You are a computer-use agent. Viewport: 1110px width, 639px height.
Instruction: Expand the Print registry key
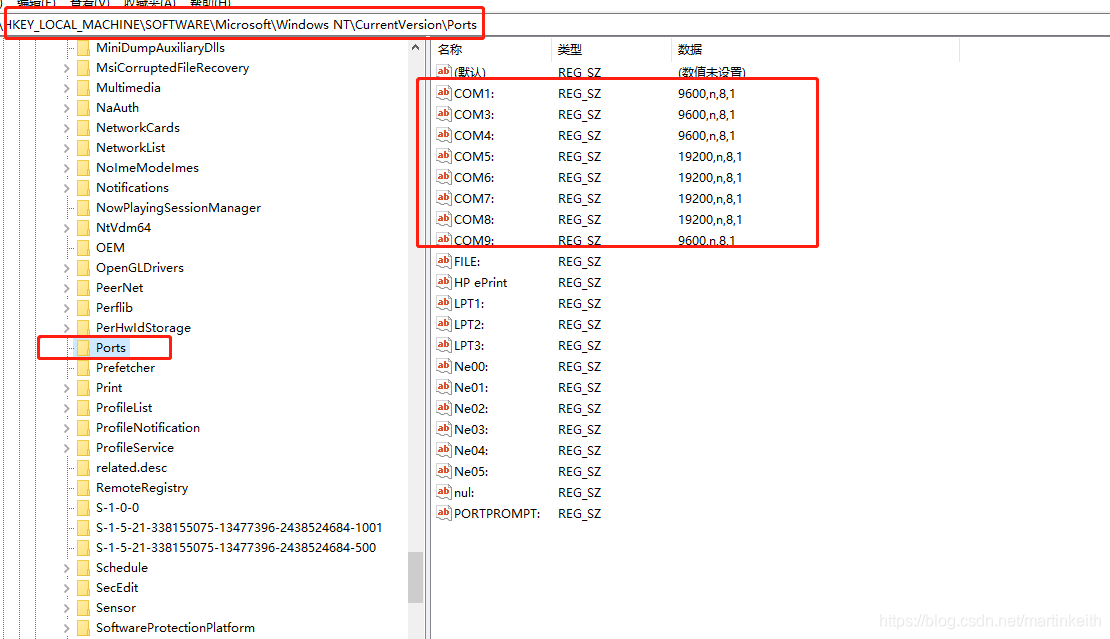pos(67,388)
